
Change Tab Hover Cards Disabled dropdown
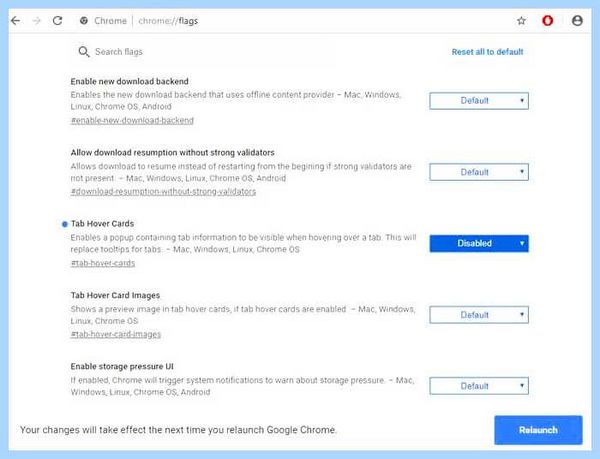click(479, 244)
